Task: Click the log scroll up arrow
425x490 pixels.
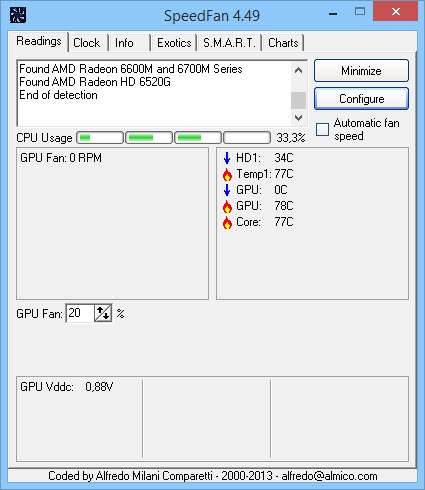Action: click(x=298, y=70)
